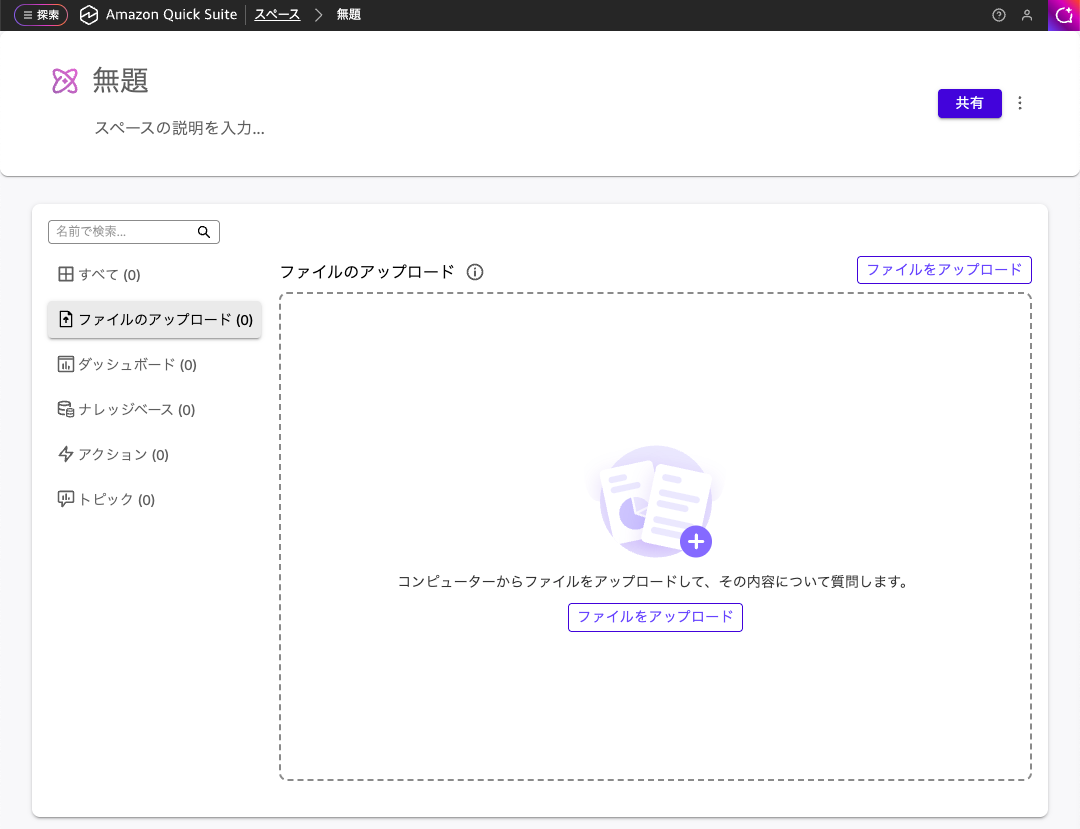Click the 共有 button

(969, 103)
